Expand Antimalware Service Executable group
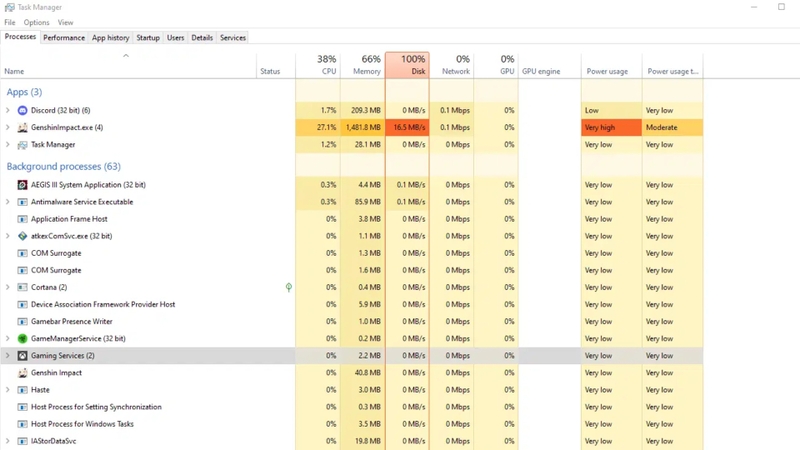 pyautogui.click(x=8, y=202)
